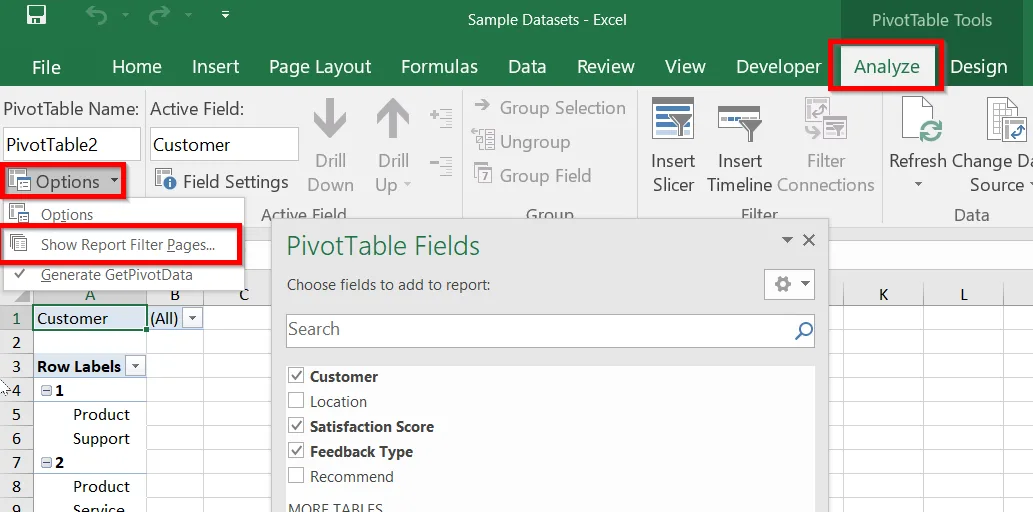Click the Group Field command
Viewport: 1033px width, 512px height.
533,175
